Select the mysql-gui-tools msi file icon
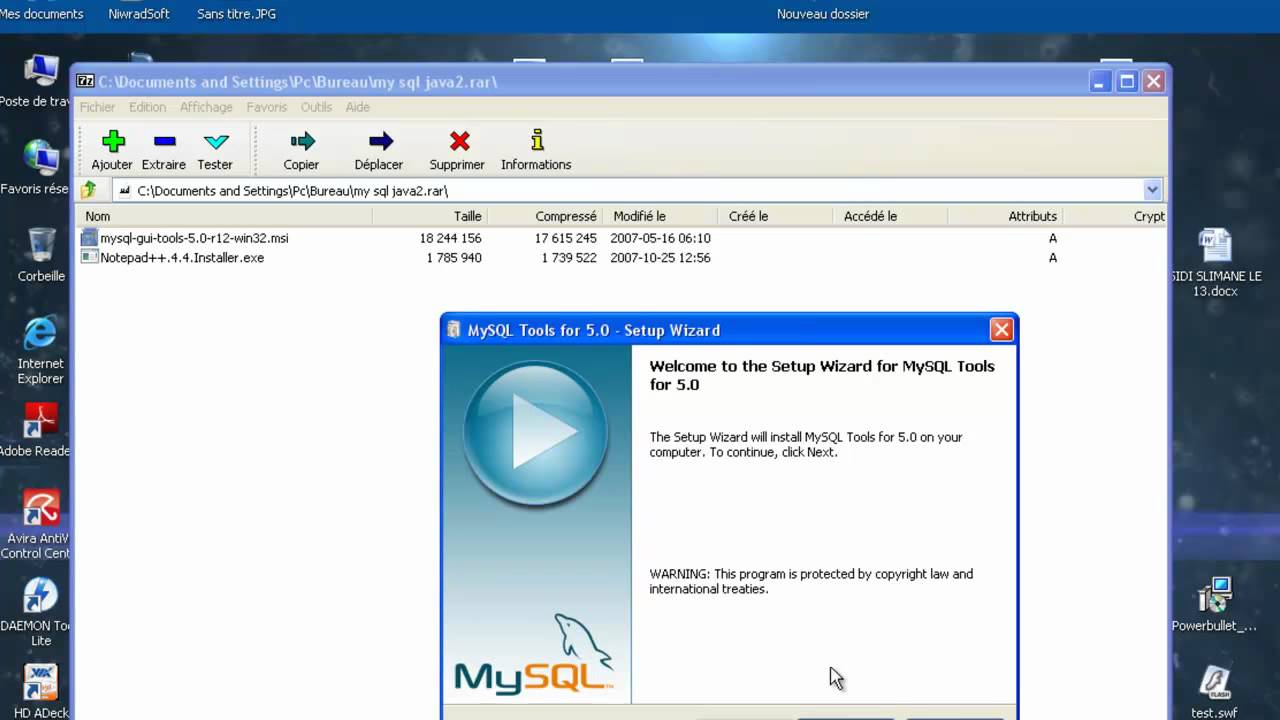The image size is (1280, 720). [89, 238]
